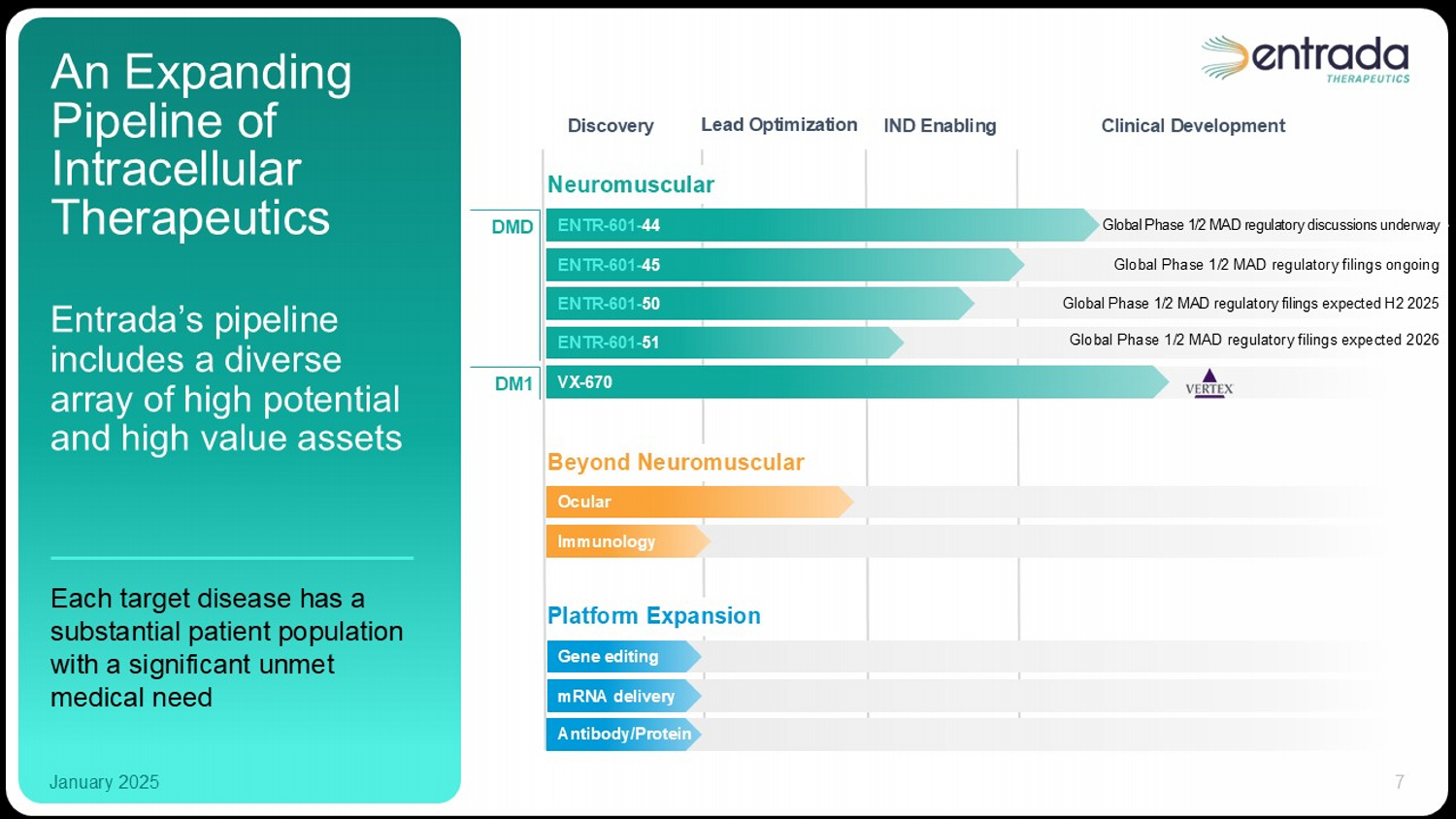Click the Antibody/Protein platform bar

tap(623, 735)
